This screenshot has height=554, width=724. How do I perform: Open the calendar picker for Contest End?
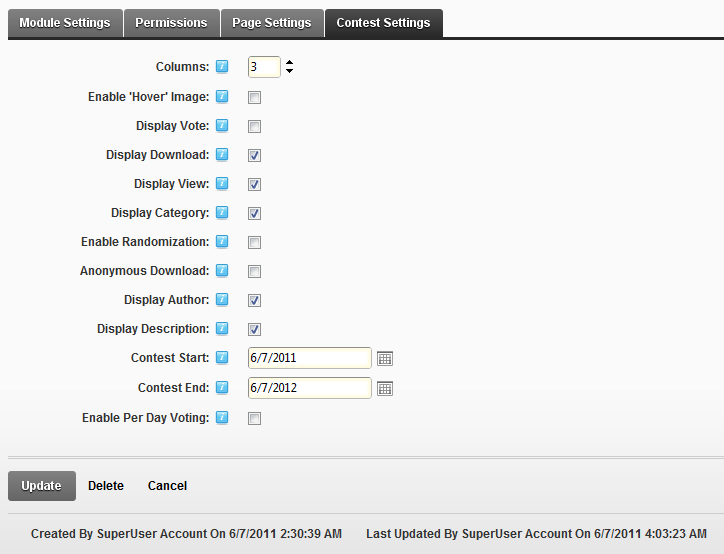[385, 389]
